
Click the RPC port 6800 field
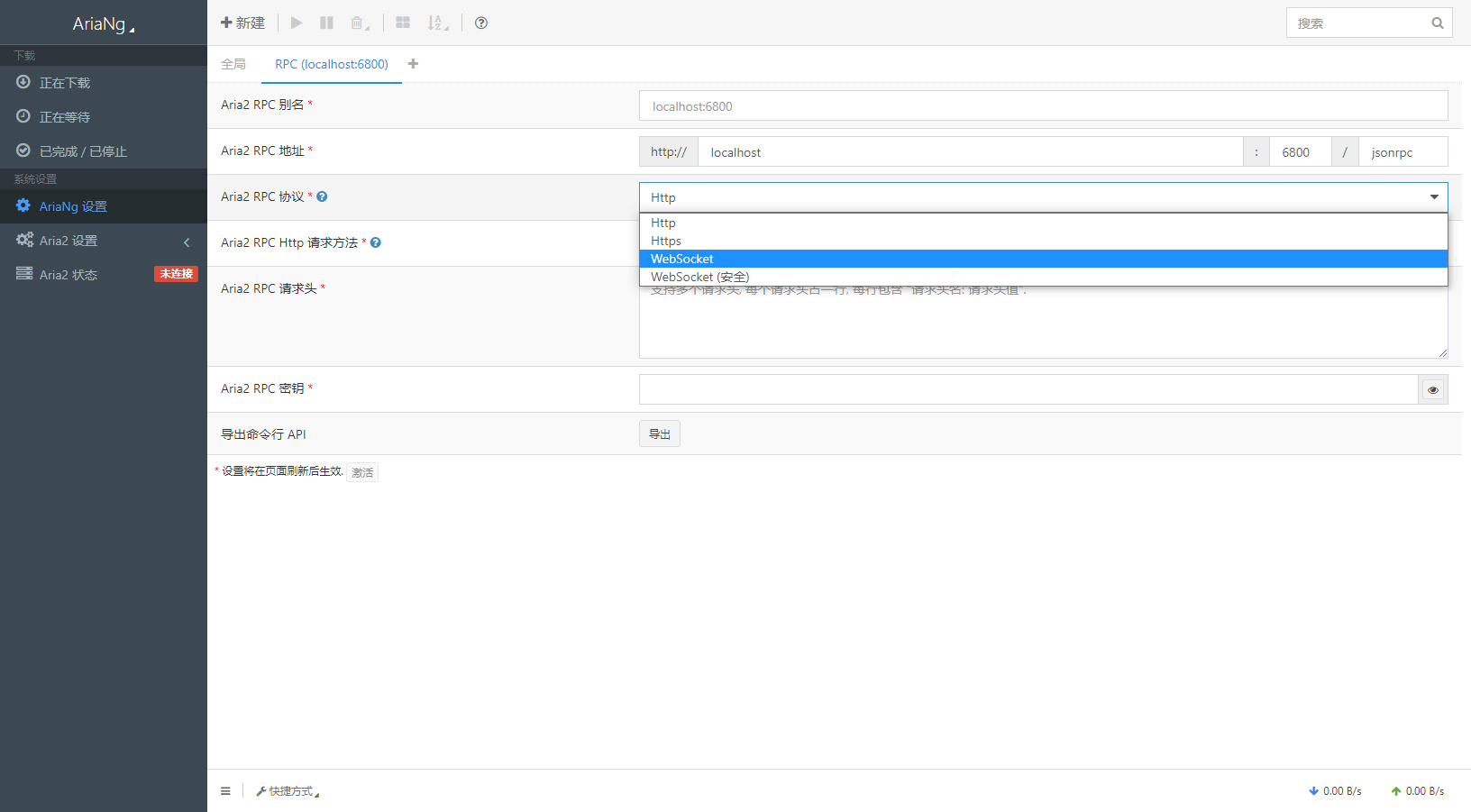1301,151
